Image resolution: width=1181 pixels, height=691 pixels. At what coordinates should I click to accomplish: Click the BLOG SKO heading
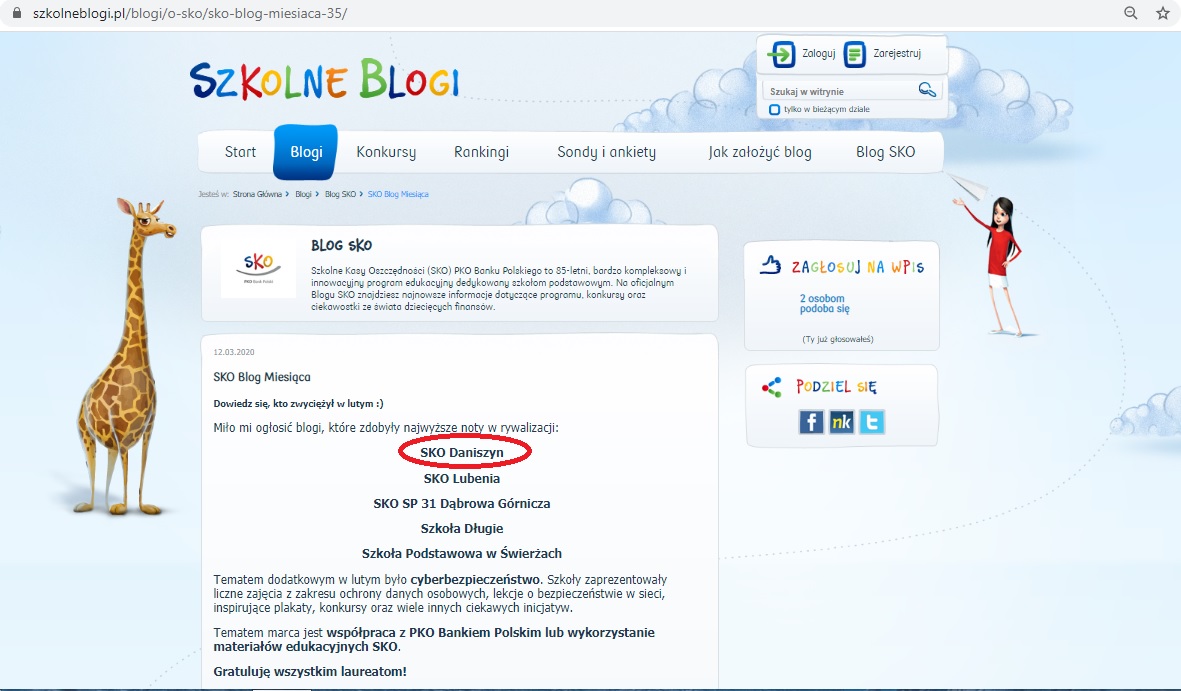(341, 245)
